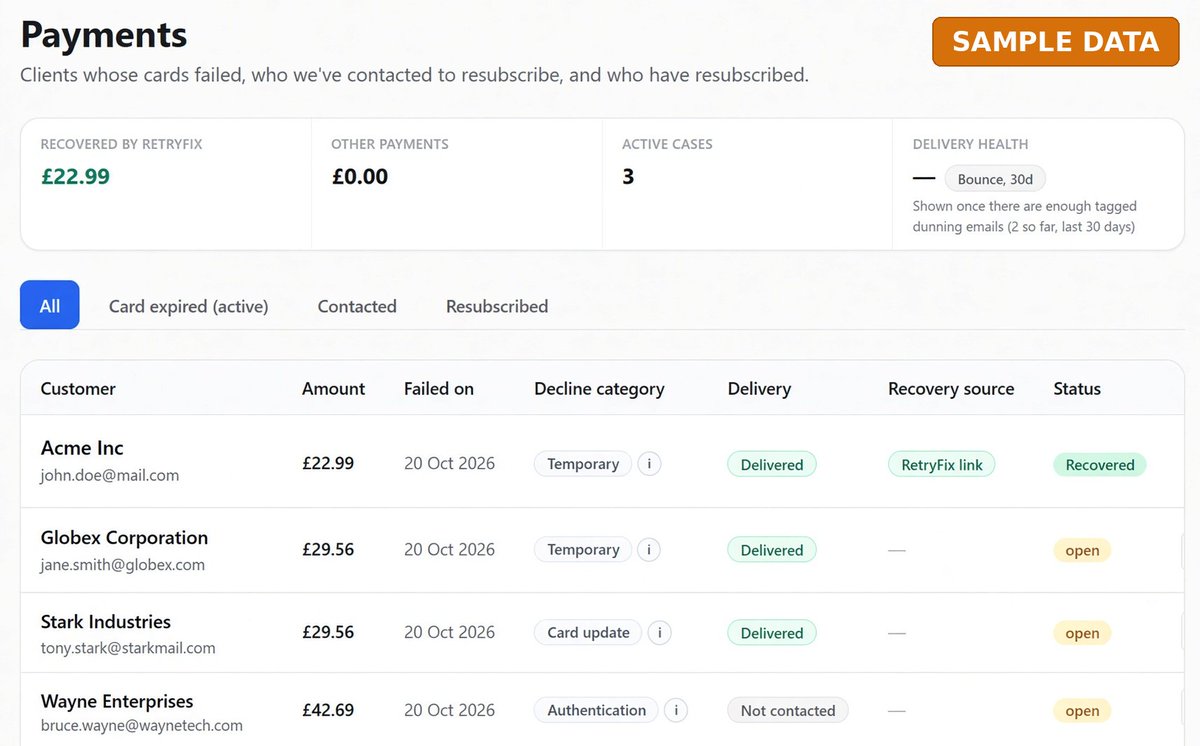Click email bruce.wayne@waynetech.com
Viewport: 1200px width, 746px height.
pyautogui.click(x=141, y=725)
